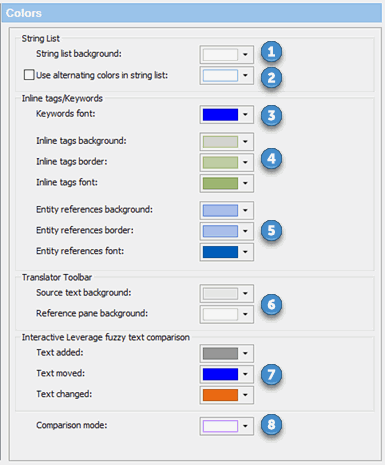
Task: Click the numbered callout badge 2
Action: [271, 78]
